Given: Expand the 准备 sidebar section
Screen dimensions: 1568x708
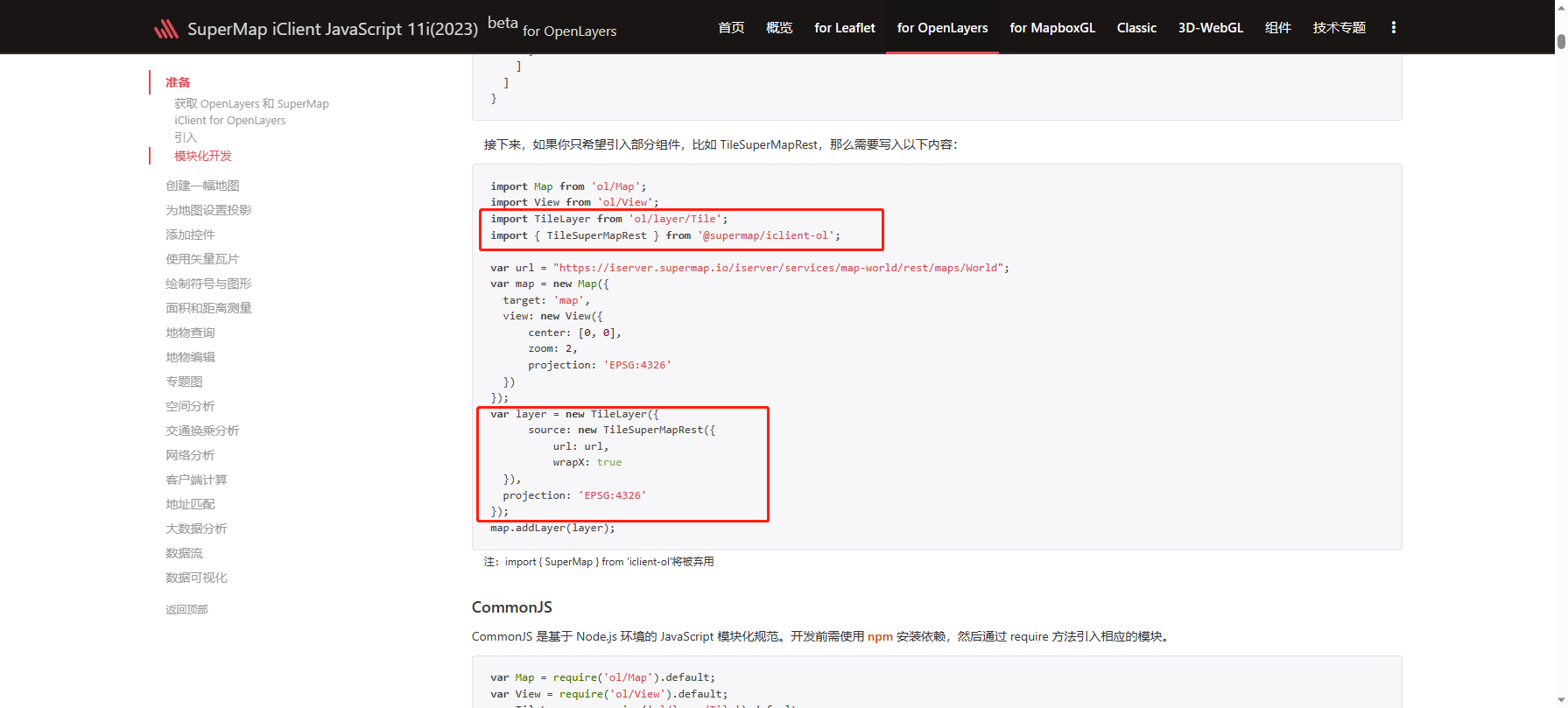Looking at the screenshot, I should [178, 82].
